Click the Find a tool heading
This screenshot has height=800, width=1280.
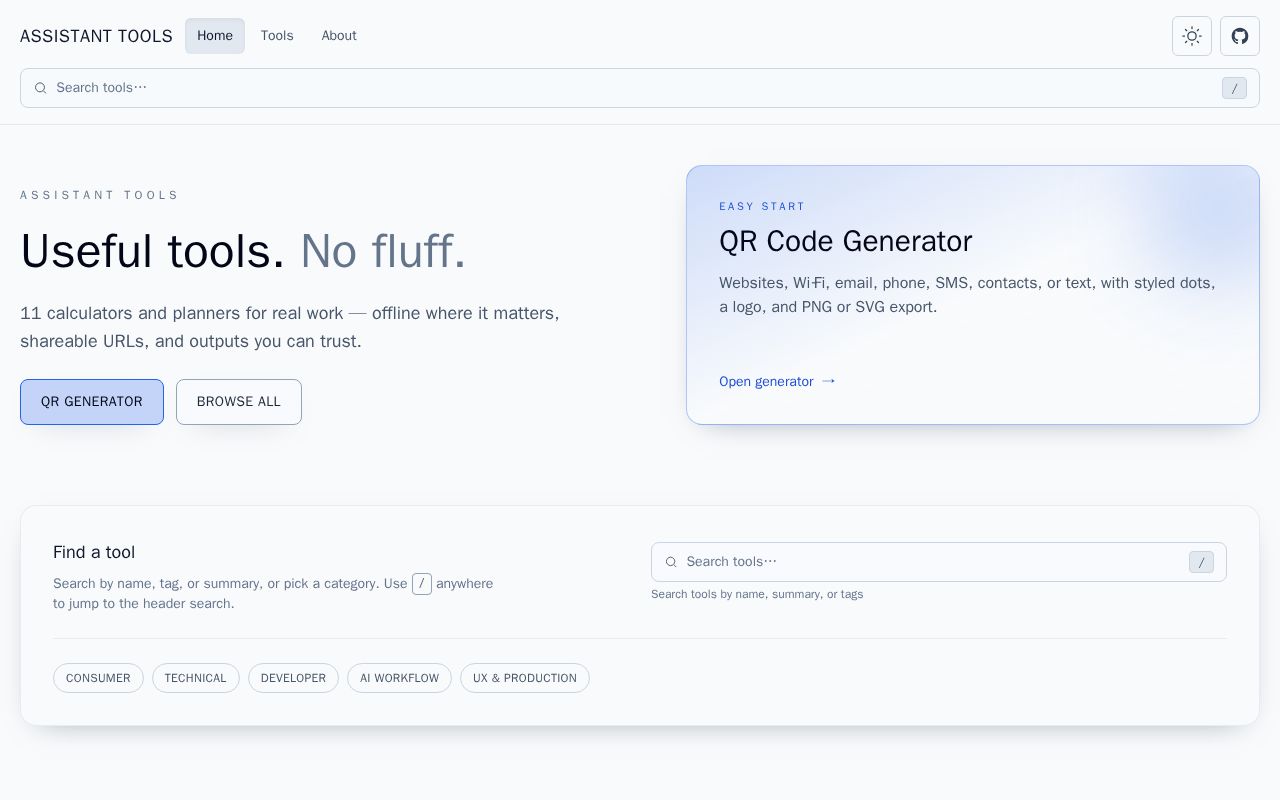[94, 552]
